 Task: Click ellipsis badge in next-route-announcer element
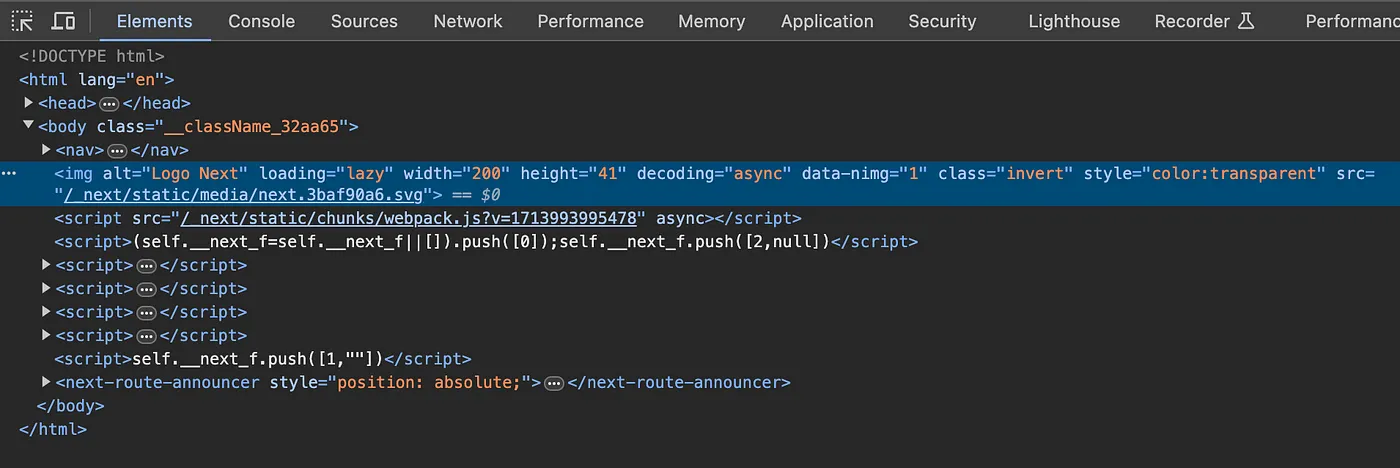(554, 383)
